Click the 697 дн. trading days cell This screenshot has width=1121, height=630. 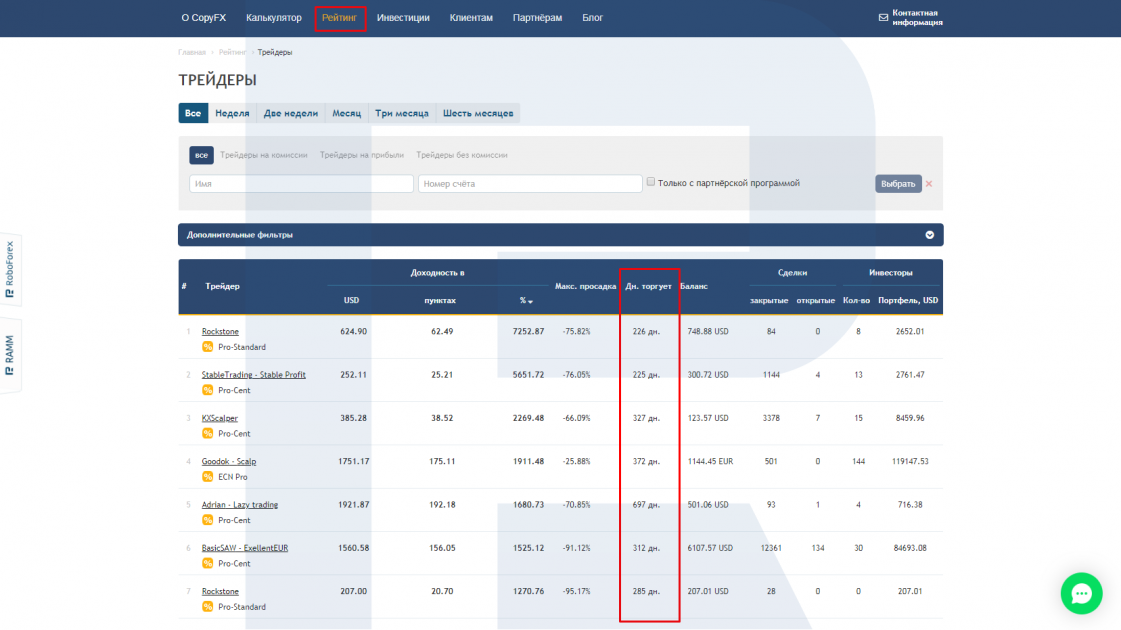click(646, 505)
